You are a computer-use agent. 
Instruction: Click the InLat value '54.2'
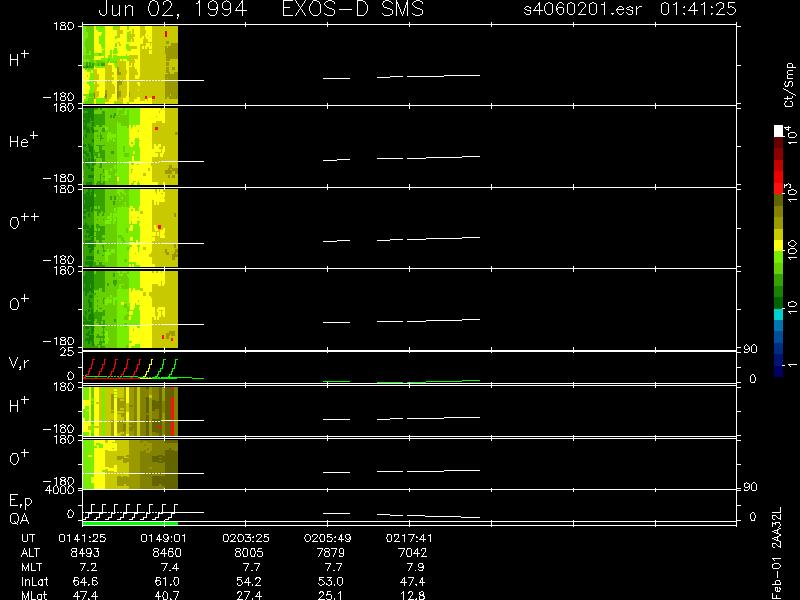pyautogui.click(x=248, y=581)
